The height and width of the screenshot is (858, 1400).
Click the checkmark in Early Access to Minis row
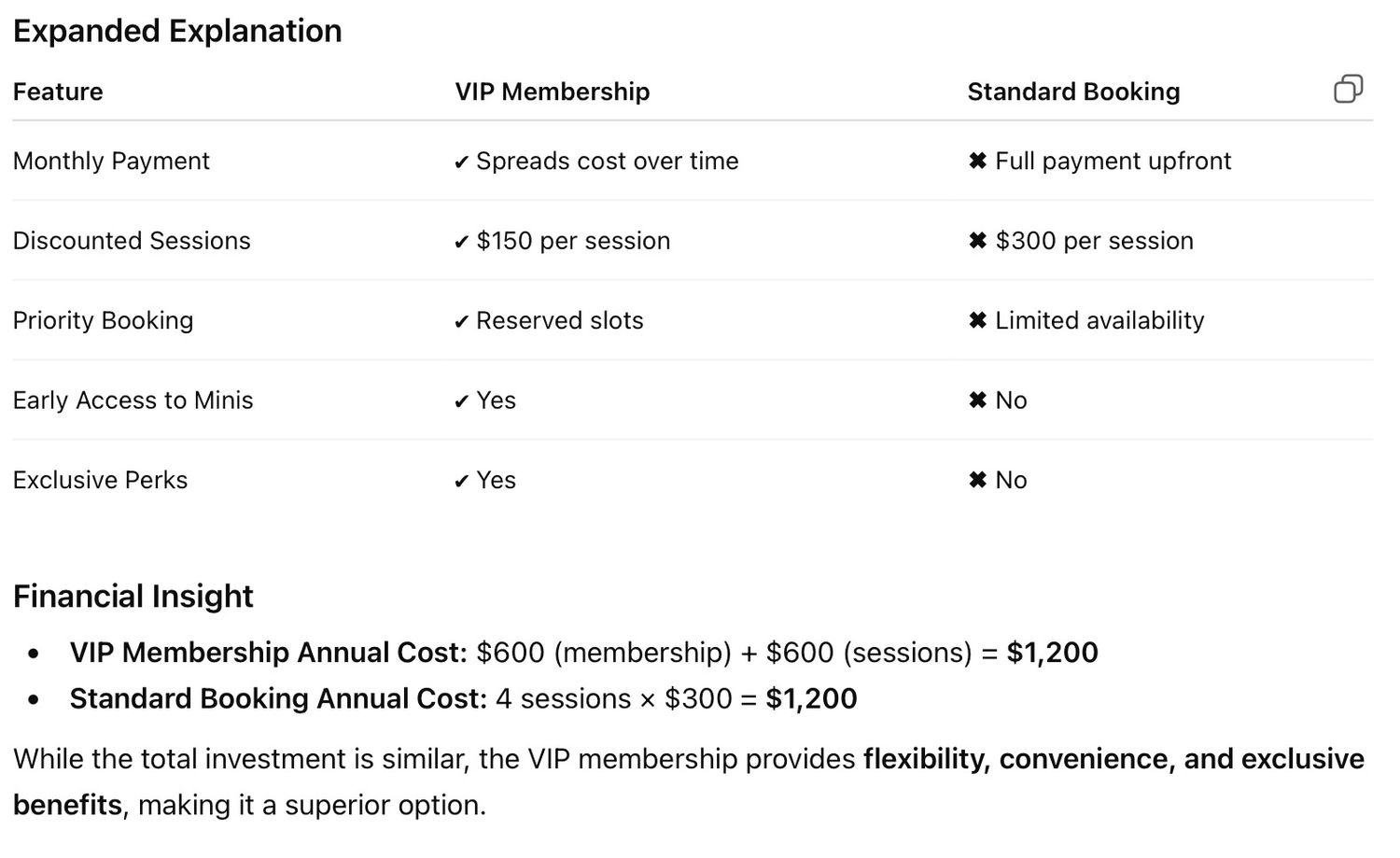tap(461, 401)
